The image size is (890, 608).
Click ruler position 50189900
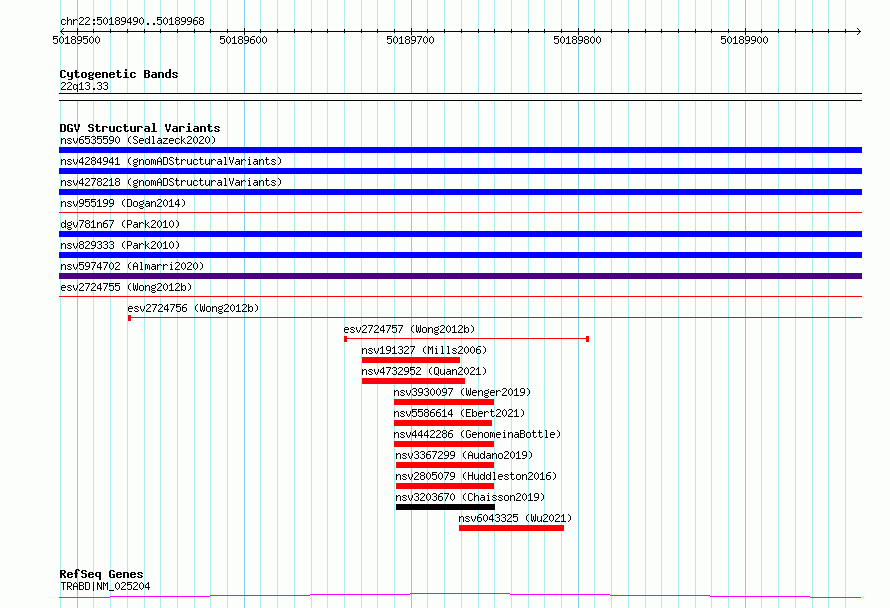(744, 40)
